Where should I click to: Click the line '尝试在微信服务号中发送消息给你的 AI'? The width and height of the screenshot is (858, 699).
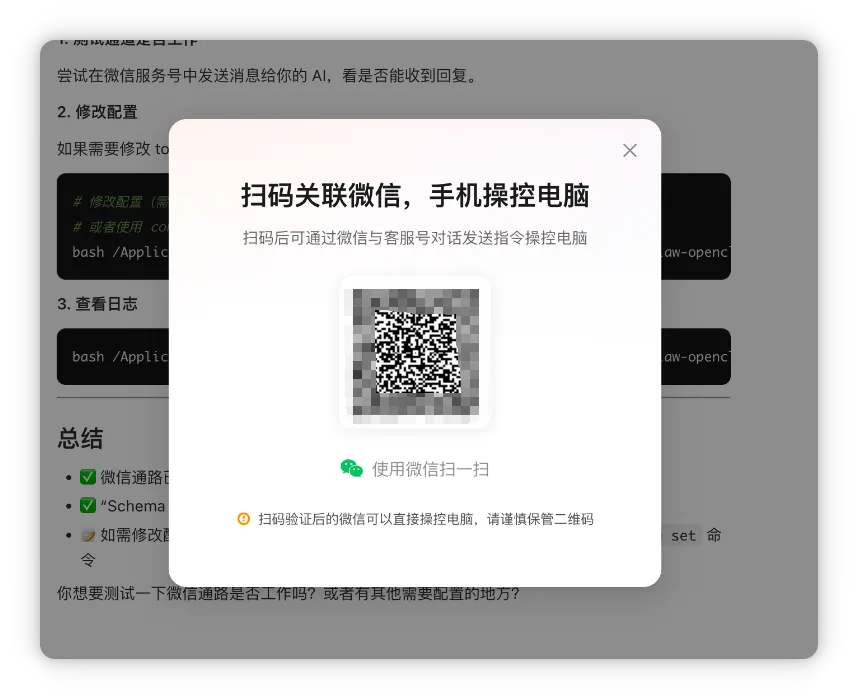pos(193,76)
